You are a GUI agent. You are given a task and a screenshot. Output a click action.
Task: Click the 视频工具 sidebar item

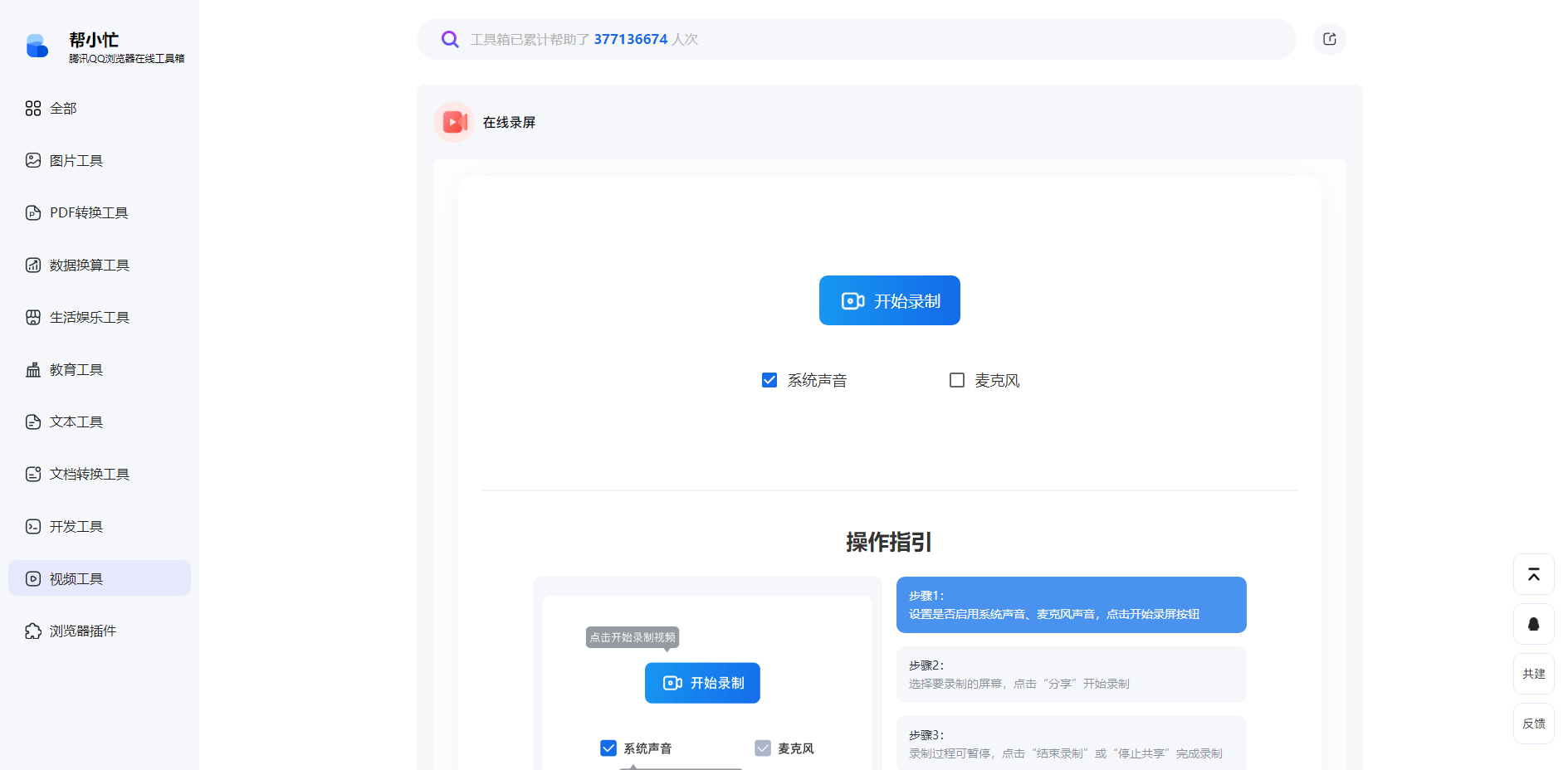point(100,578)
